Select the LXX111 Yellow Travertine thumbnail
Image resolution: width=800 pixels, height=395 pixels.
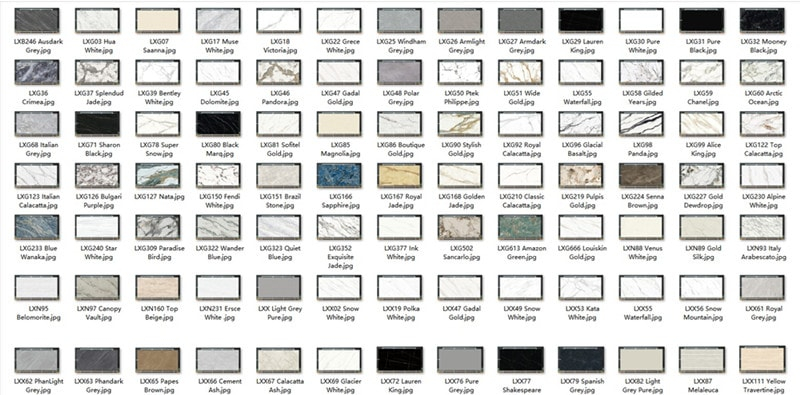pos(762,360)
